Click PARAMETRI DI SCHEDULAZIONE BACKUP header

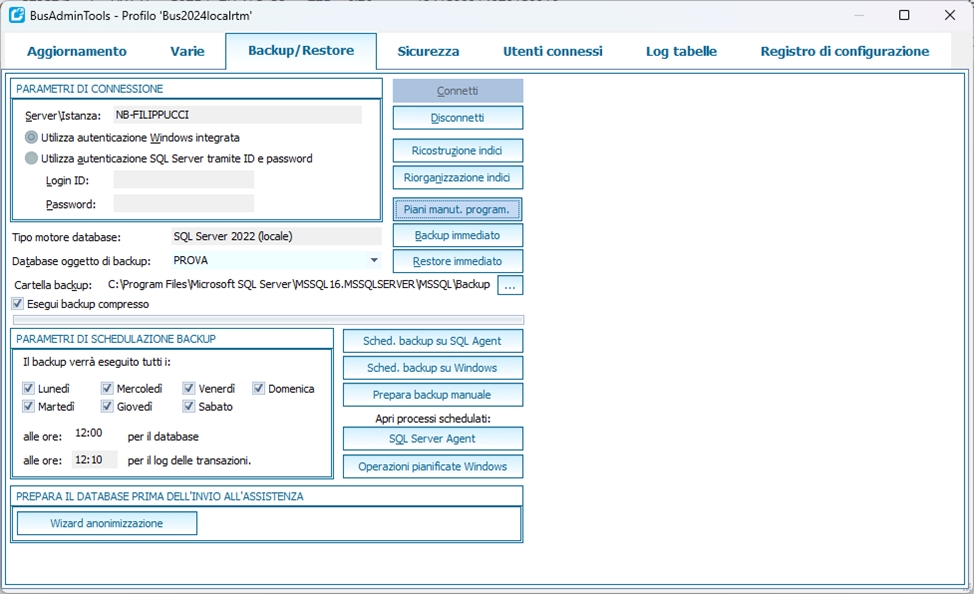116,339
